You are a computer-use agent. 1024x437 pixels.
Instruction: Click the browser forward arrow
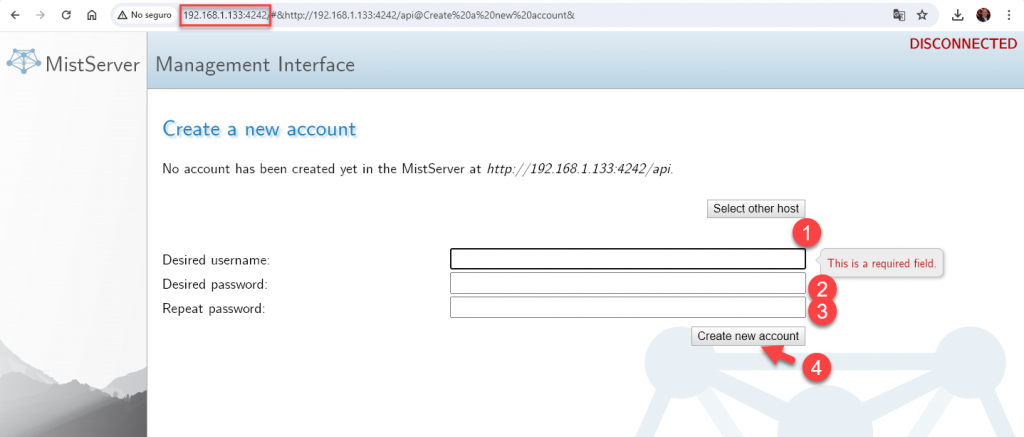[40, 16]
